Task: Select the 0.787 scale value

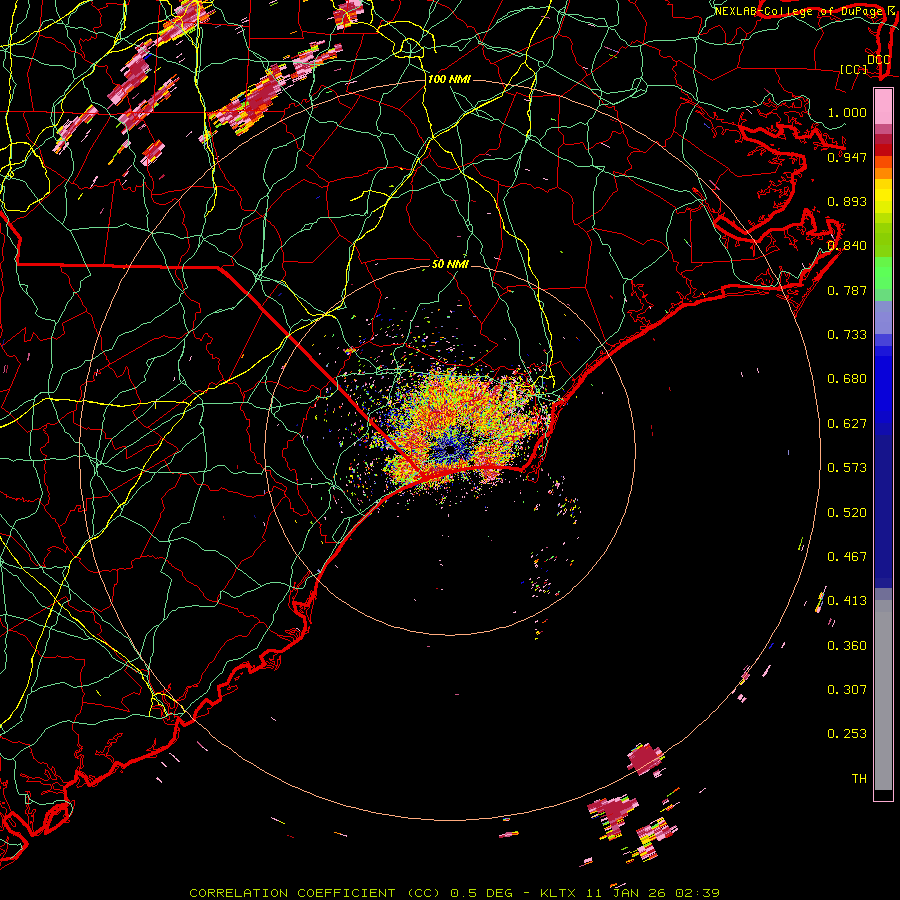Action: 847,290
